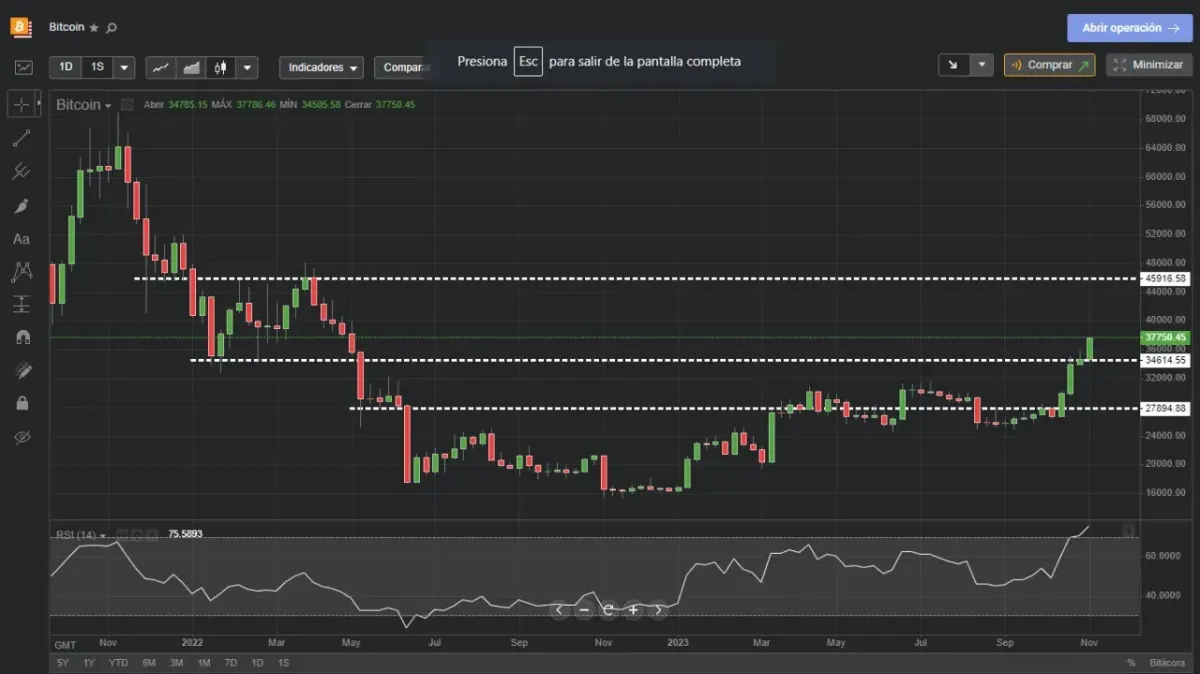Expand the RSI (14) legend dropdown
This screenshot has height=674, width=1200.
coord(104,536)
